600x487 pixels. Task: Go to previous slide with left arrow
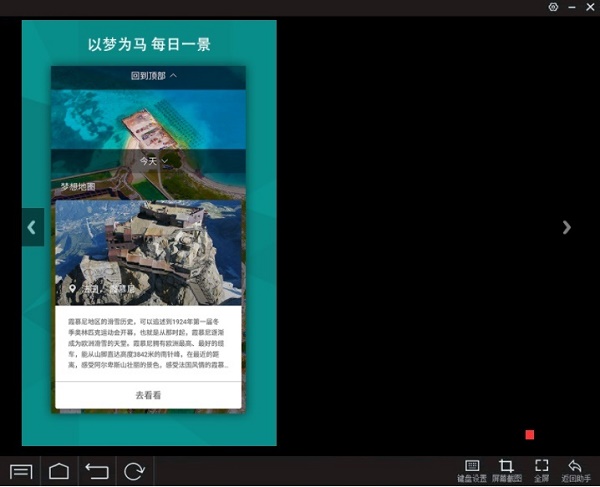tap(32, 227)
